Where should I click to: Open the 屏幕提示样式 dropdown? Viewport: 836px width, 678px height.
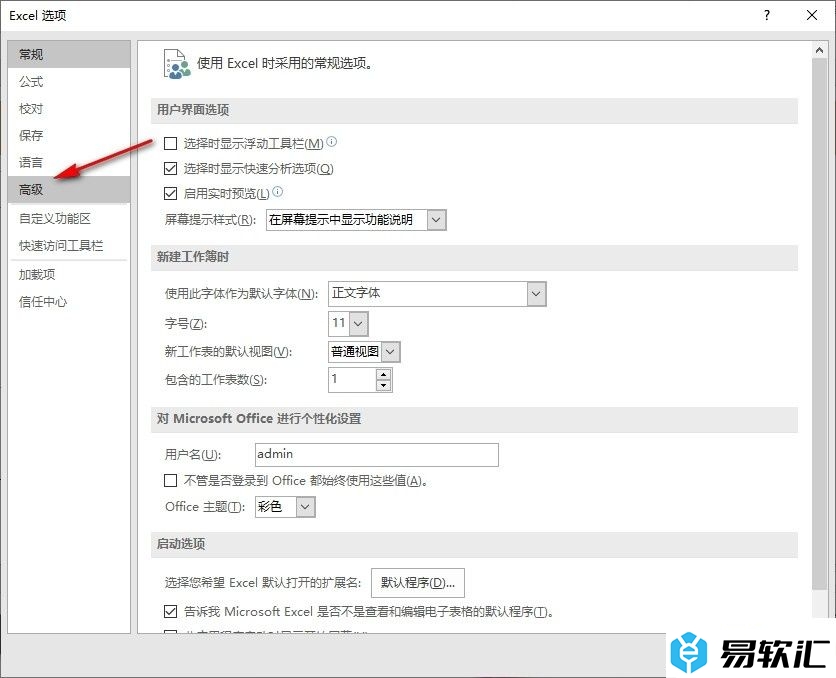[x=436, y=220]
